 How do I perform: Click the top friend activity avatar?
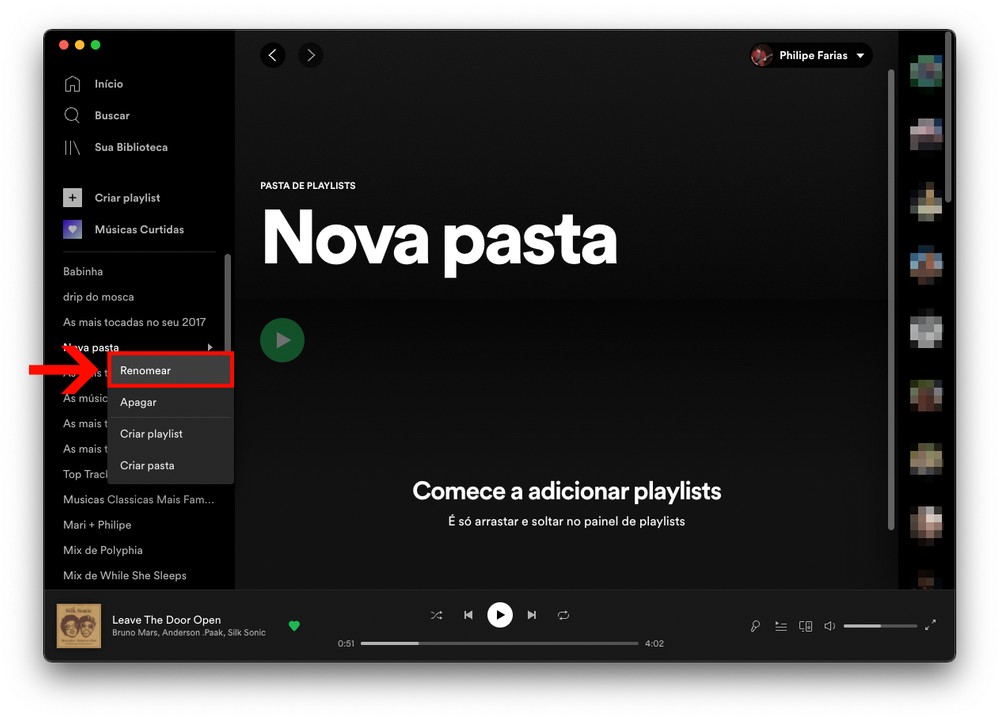(x=926, y=71)
